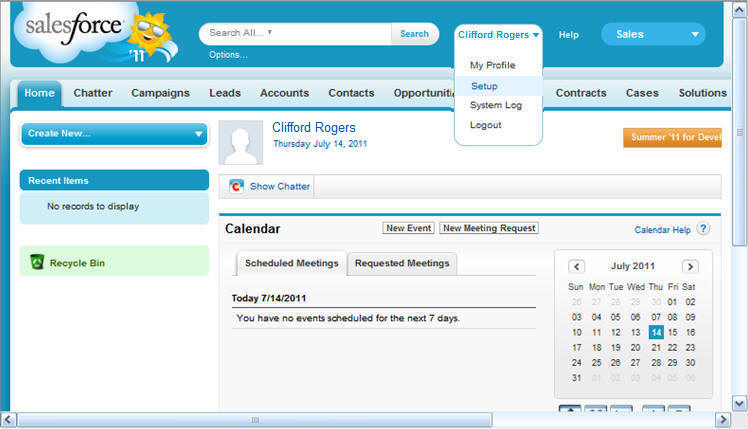748x429 pixels.
Task: Open System Log from user menu
Action: click(496, 105)
